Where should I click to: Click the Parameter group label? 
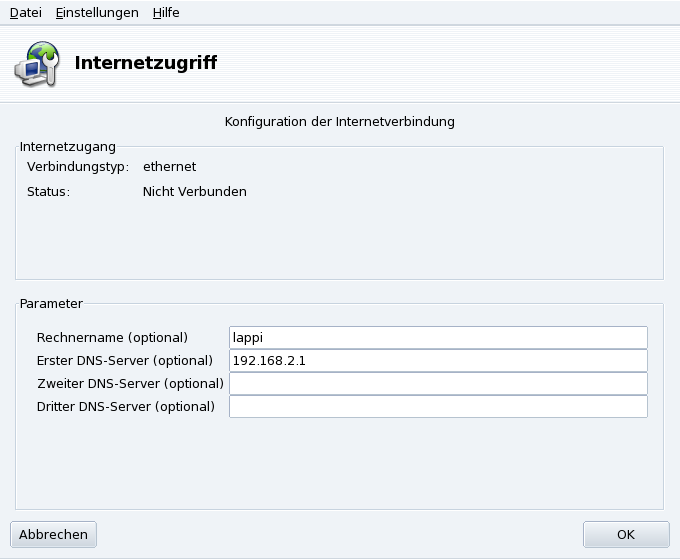tap(50, 302)
